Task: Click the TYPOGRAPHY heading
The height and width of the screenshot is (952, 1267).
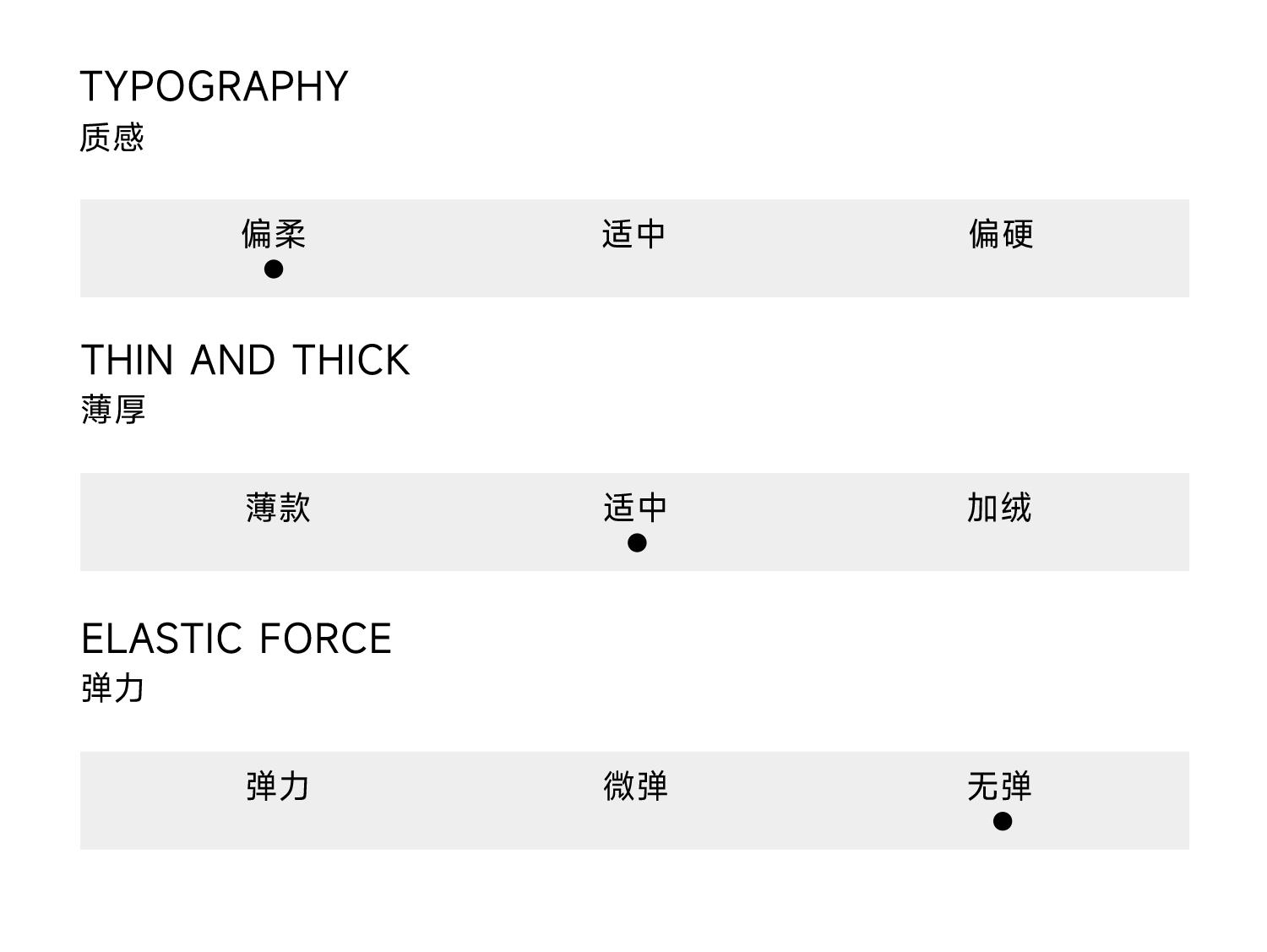Action: (214, 87)
